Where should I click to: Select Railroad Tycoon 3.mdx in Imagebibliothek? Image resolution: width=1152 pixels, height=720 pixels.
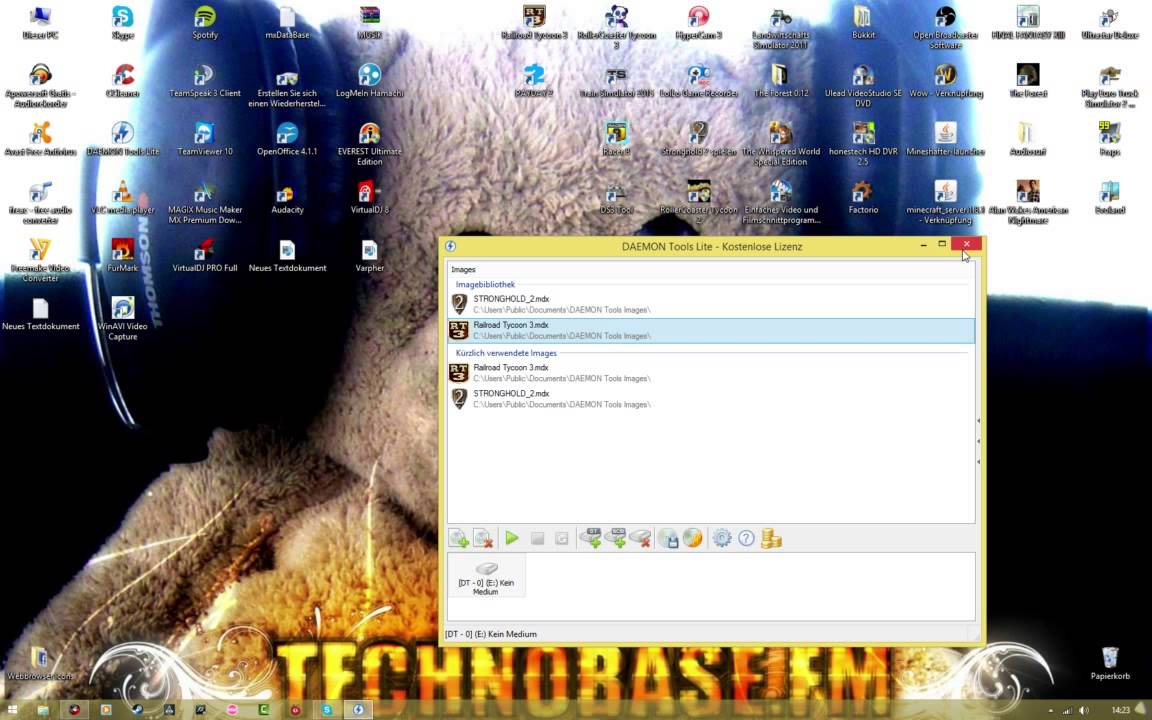[x=711, y=330]
